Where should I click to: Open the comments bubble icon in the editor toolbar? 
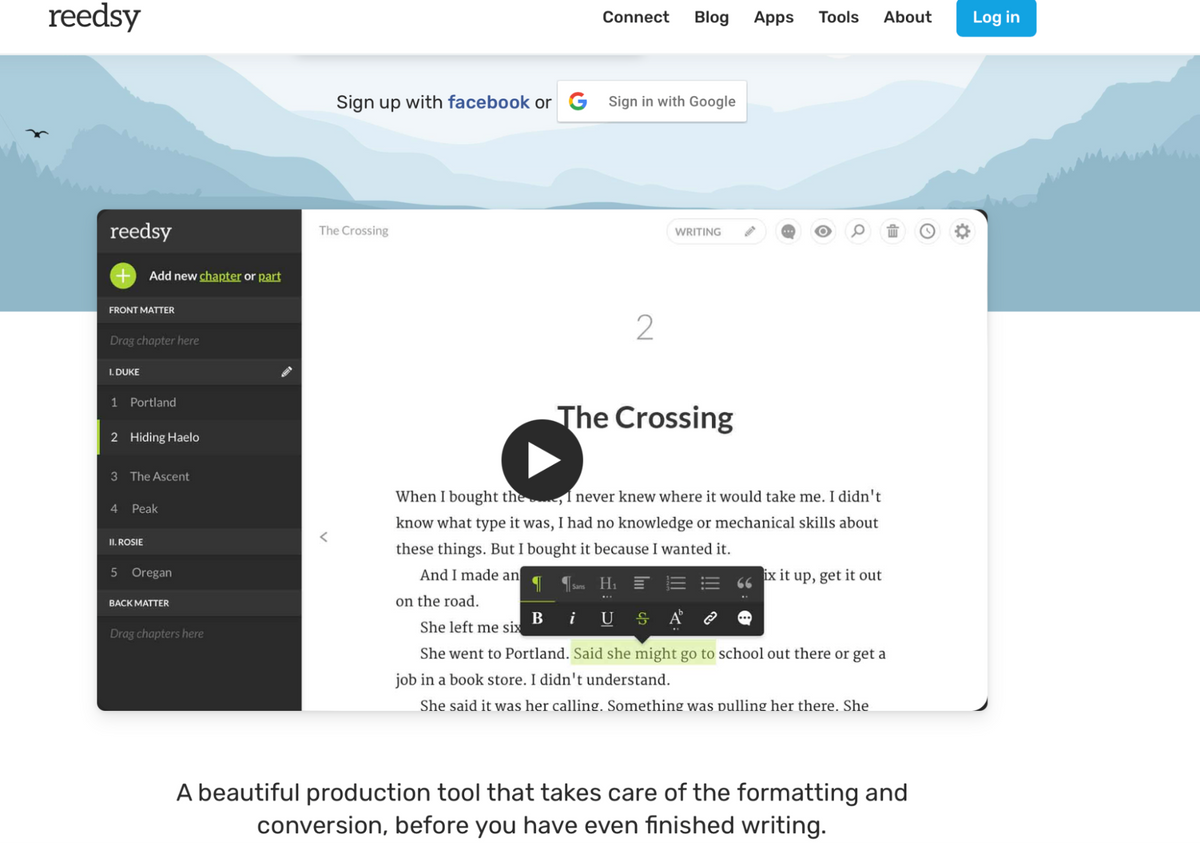click(788, 231)
